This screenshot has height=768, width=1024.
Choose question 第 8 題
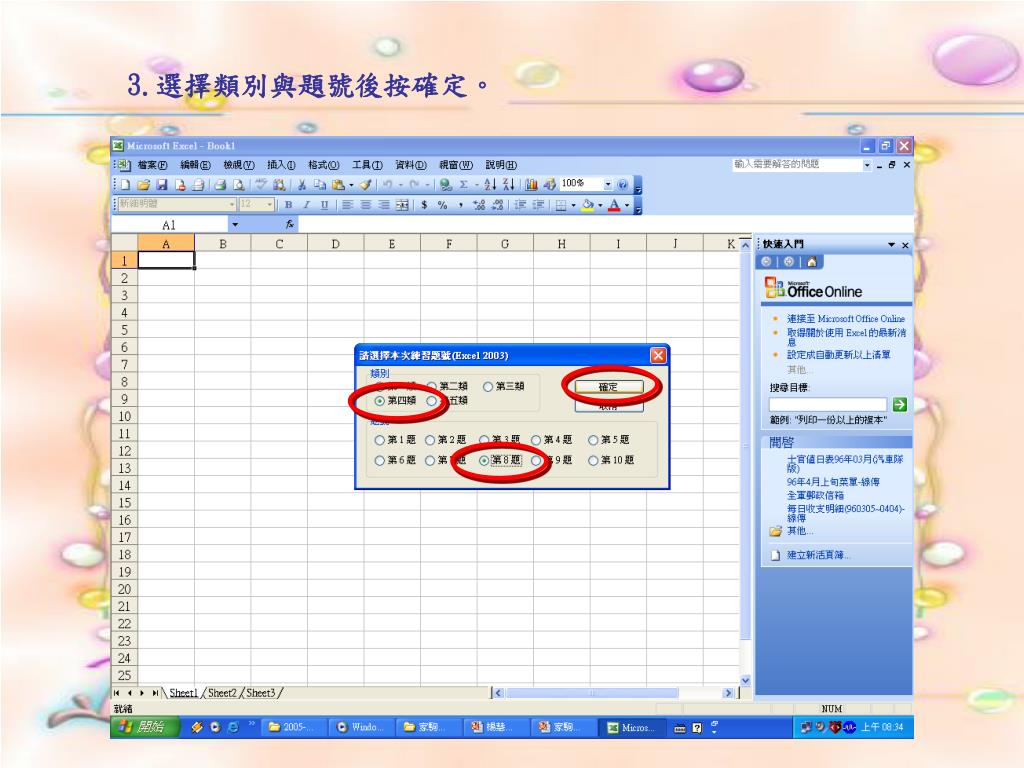(x=484, y=460)
